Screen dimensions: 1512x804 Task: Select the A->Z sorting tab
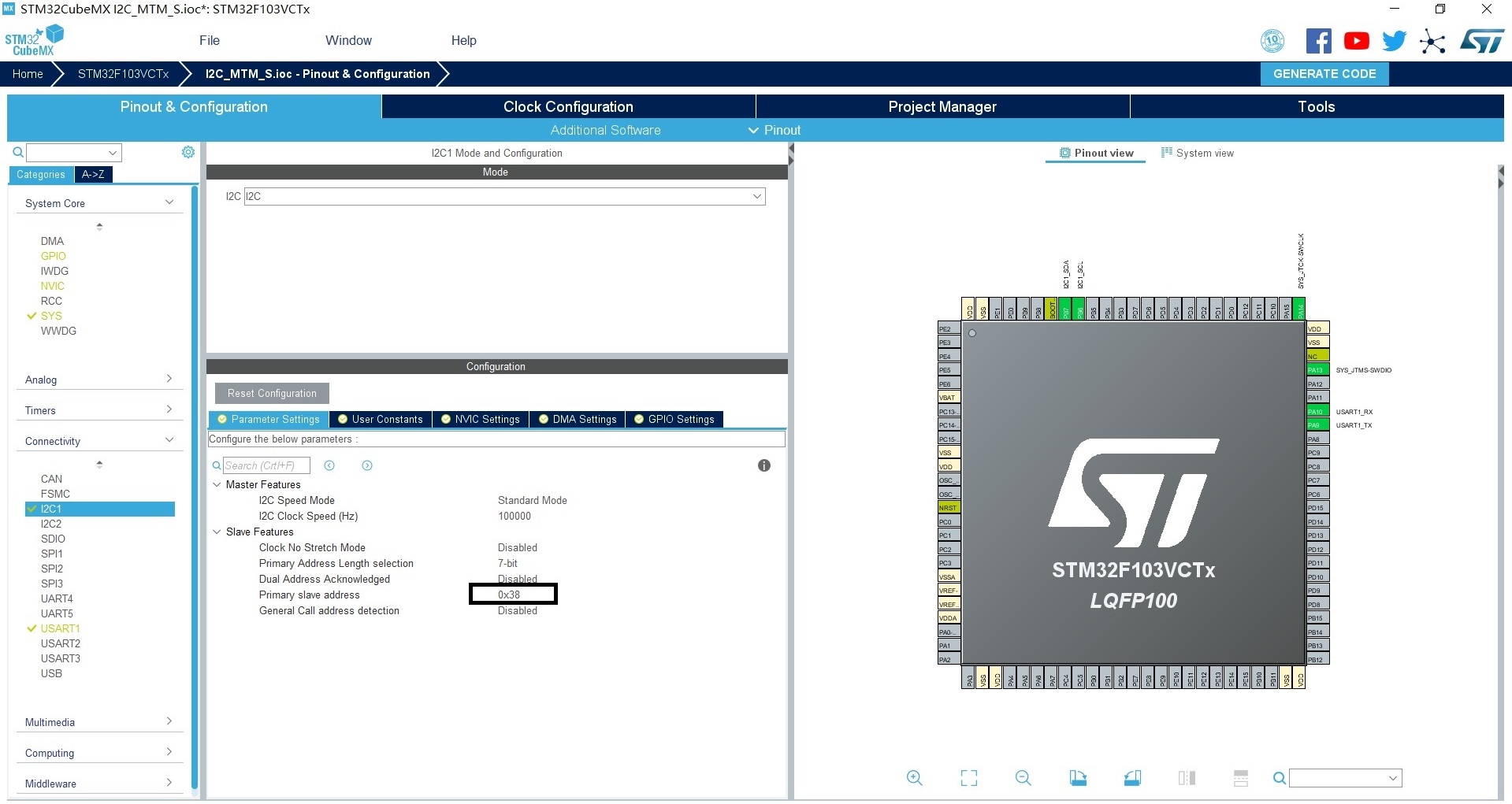93,175
